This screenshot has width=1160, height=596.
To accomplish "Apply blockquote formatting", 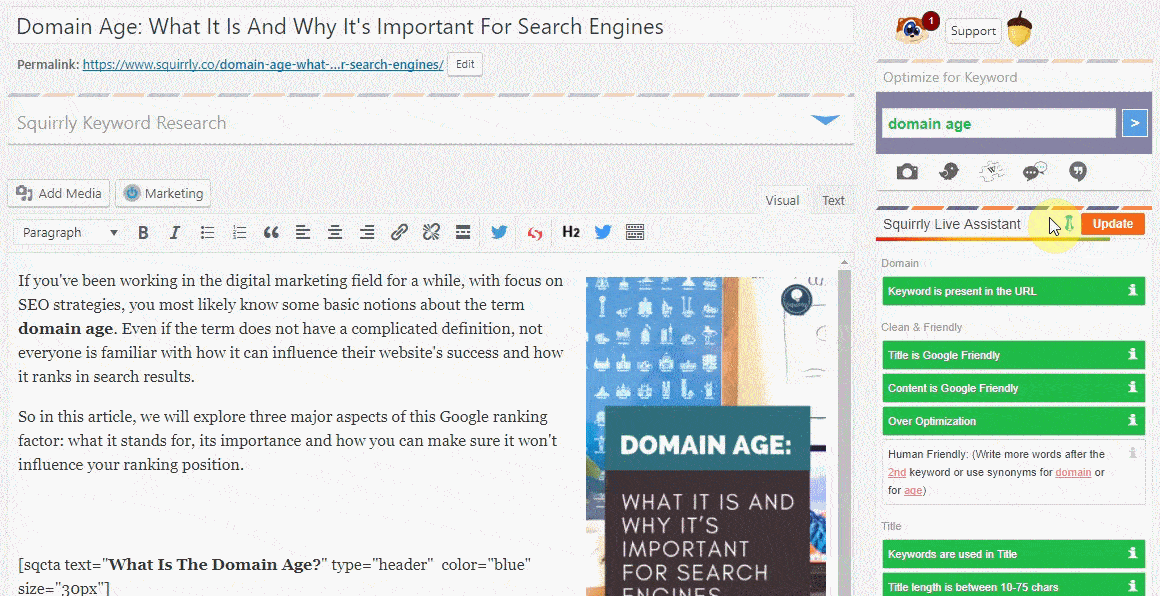I will click(x=272, y=232).
